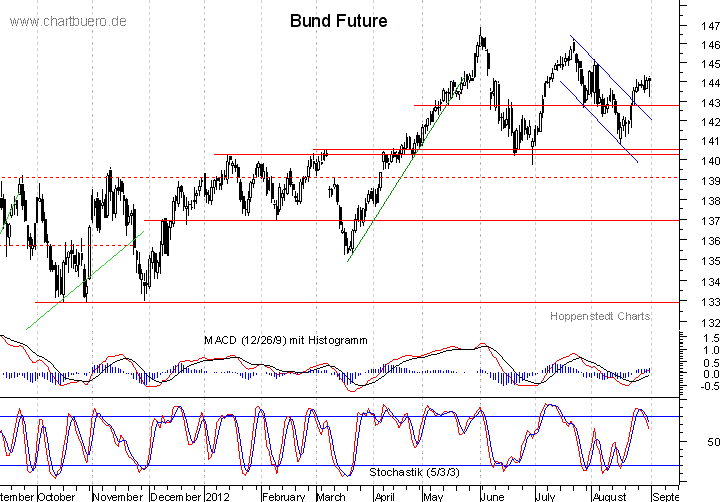Viewport: 723px width, 502px height.
Task: Click the 142 price axis value
Action: click(x=710, y=122)
